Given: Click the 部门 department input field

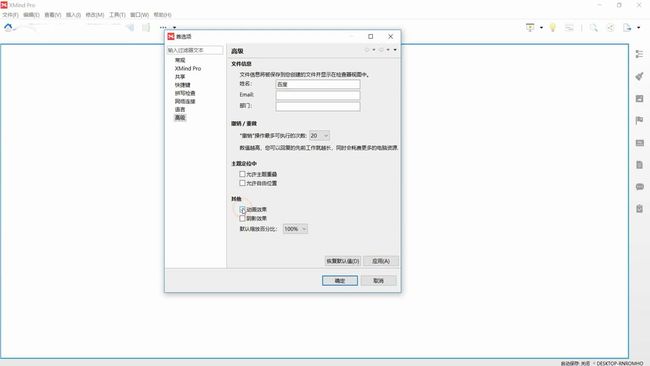Looking at the screenshot, I should [x=318, y=107].
